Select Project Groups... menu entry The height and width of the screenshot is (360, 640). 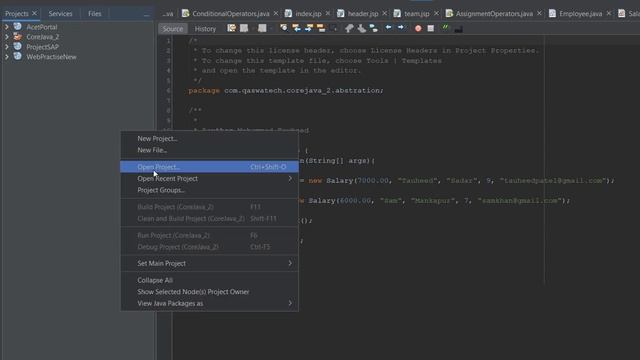click(x=209, y=190)
